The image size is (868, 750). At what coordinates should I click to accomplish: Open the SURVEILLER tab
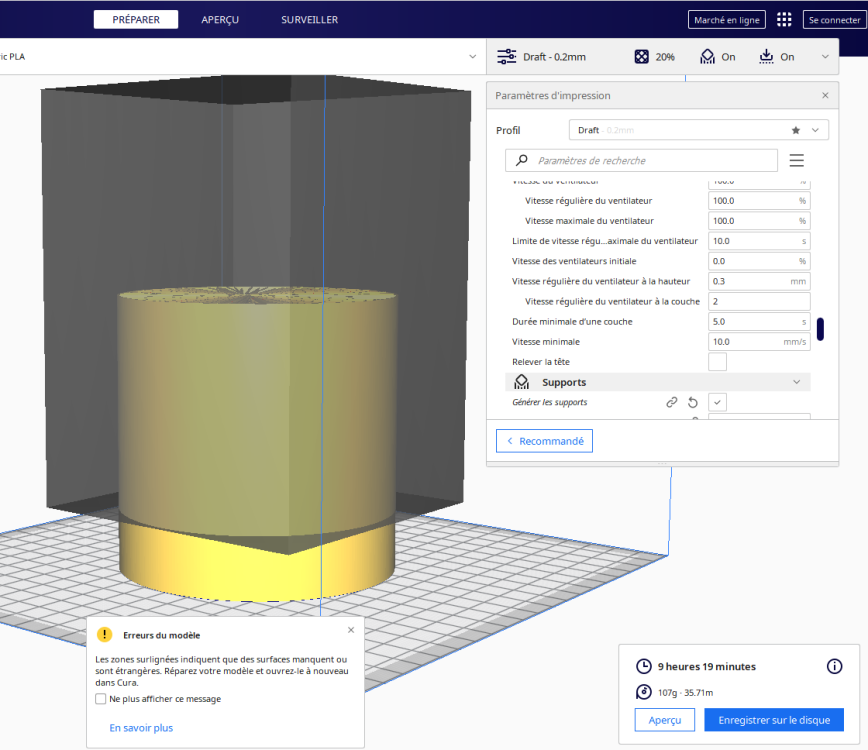click(309, 20)
